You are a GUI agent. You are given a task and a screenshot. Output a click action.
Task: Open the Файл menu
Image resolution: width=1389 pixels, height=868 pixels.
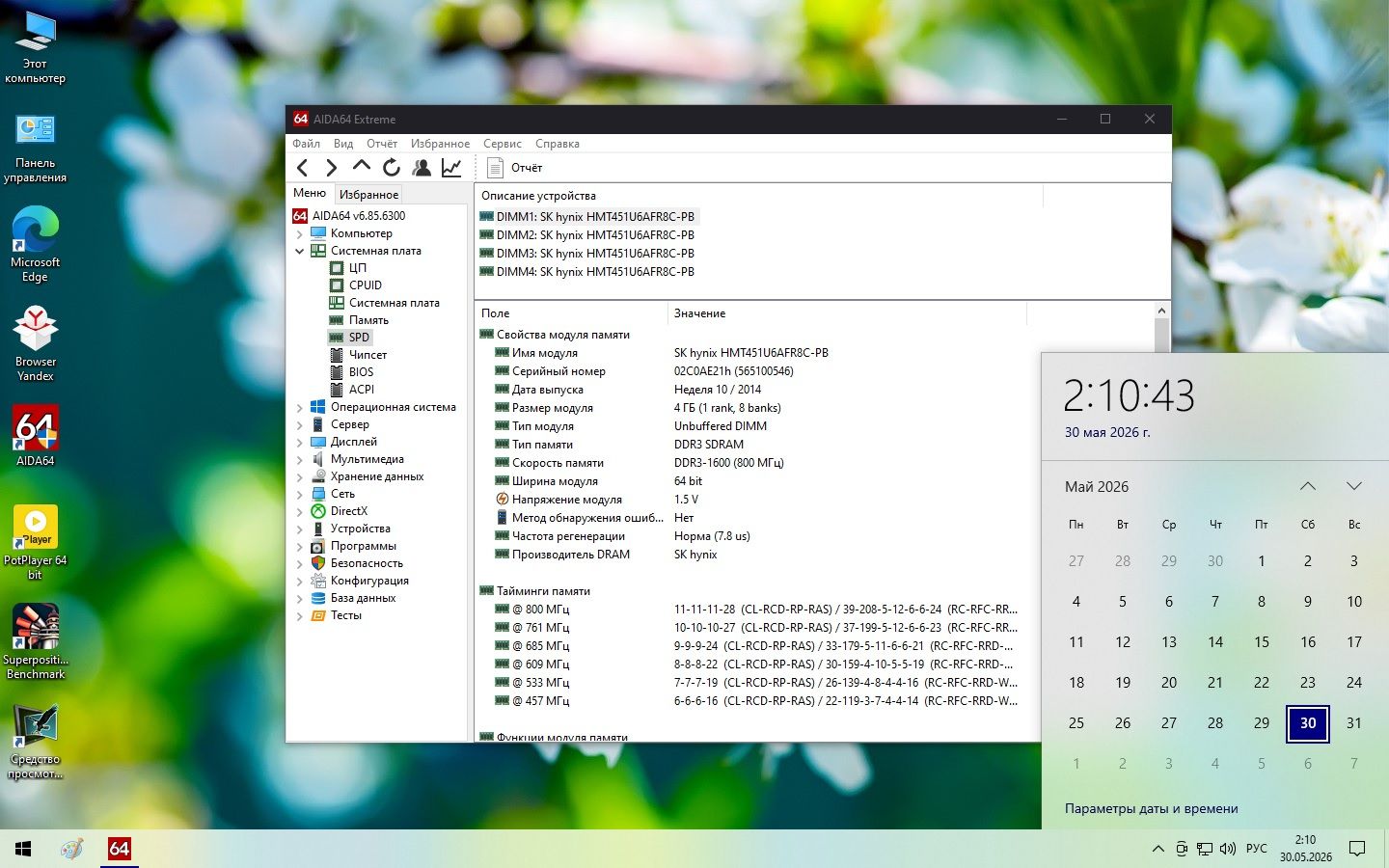(306, 144)
